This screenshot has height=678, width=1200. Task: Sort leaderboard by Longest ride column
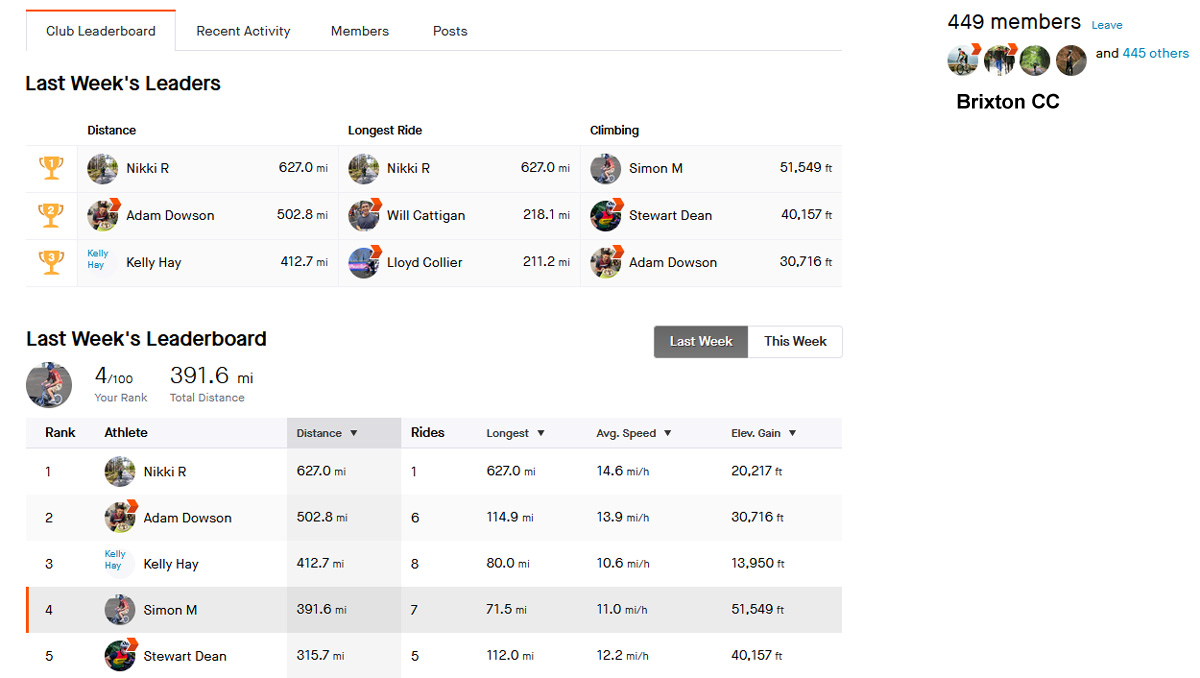[x=515, y=433]
